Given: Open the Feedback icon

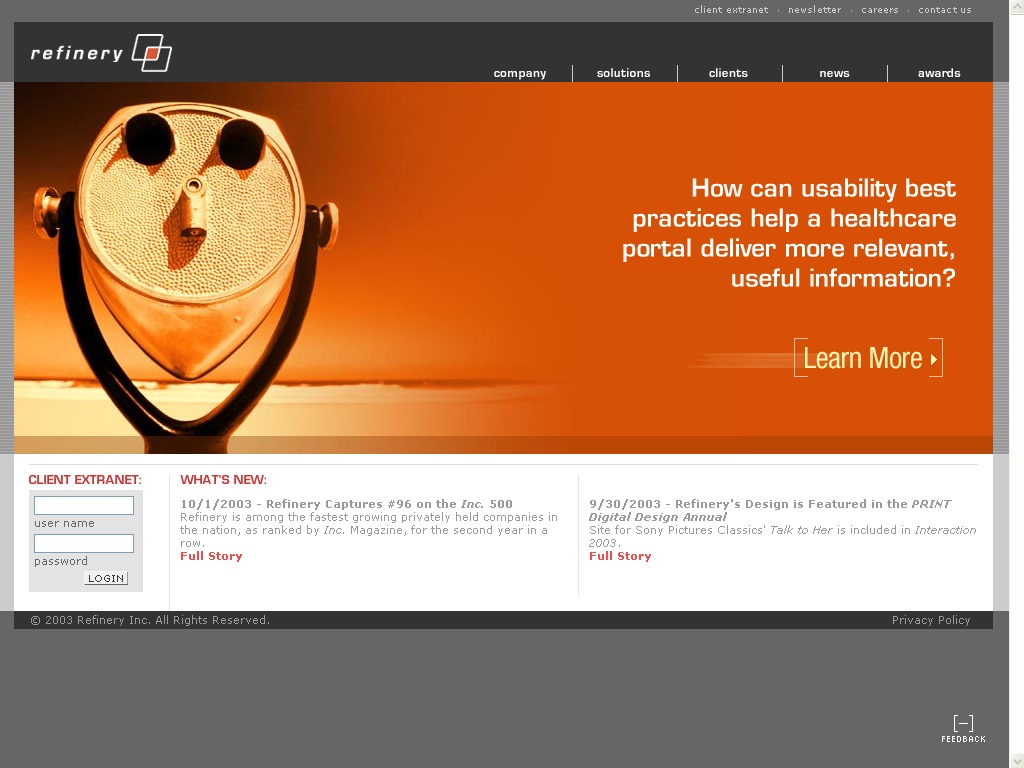Looking at the screenshot, I should click(963, 728).
